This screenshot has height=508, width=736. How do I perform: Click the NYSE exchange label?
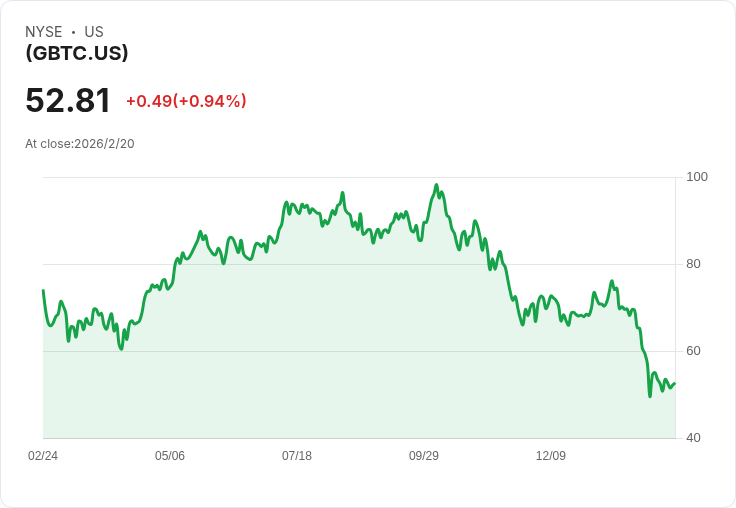pos(44,31)
